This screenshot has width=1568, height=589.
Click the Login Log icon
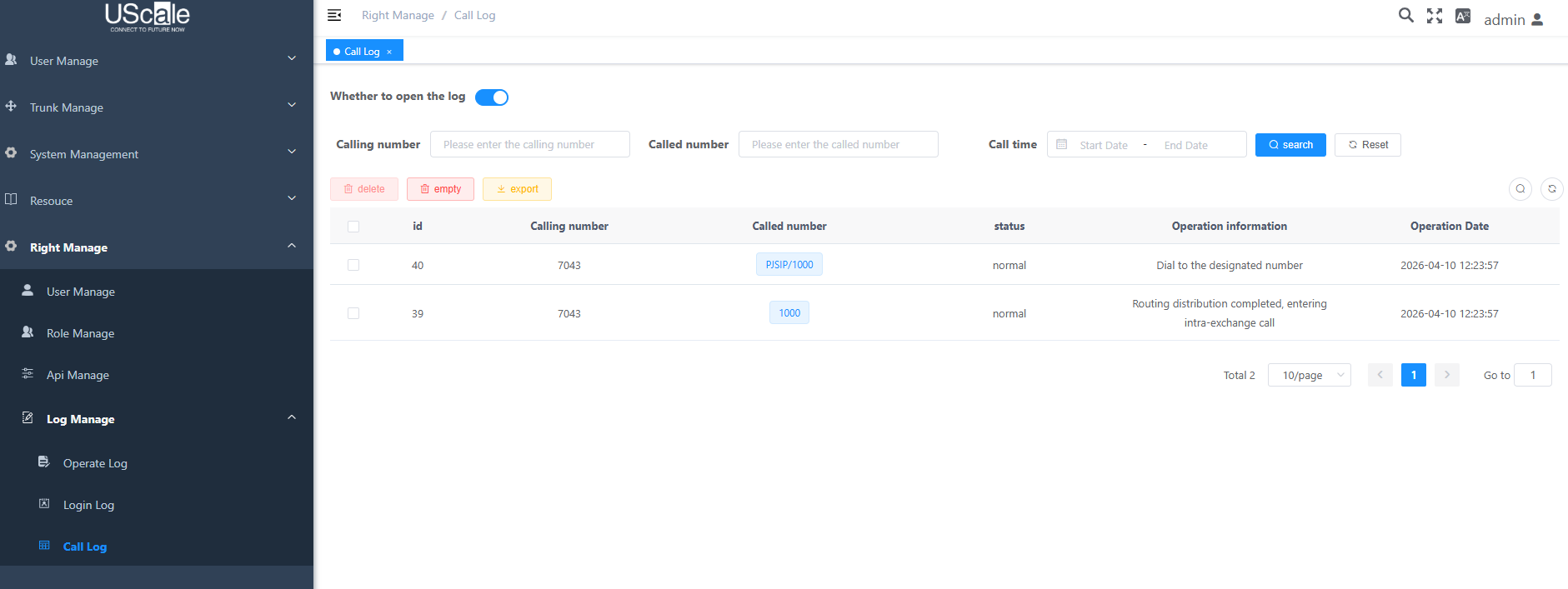(x=44, y=503)
